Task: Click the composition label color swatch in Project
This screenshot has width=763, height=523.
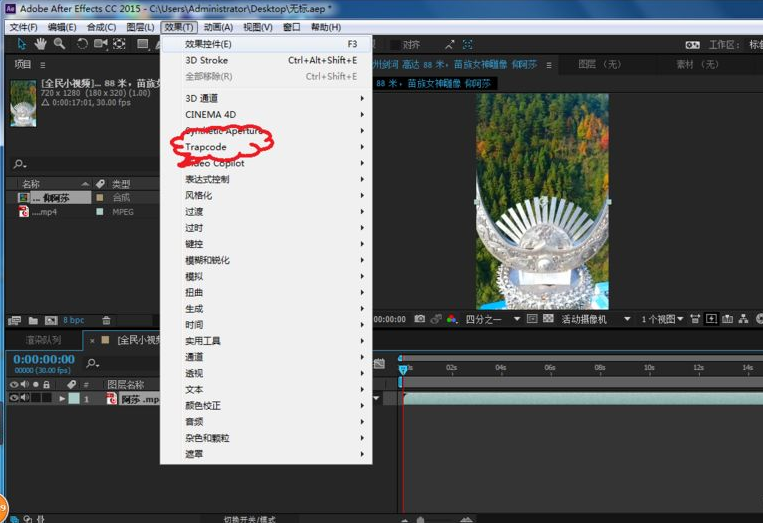Action: click(x=100, y=198)
